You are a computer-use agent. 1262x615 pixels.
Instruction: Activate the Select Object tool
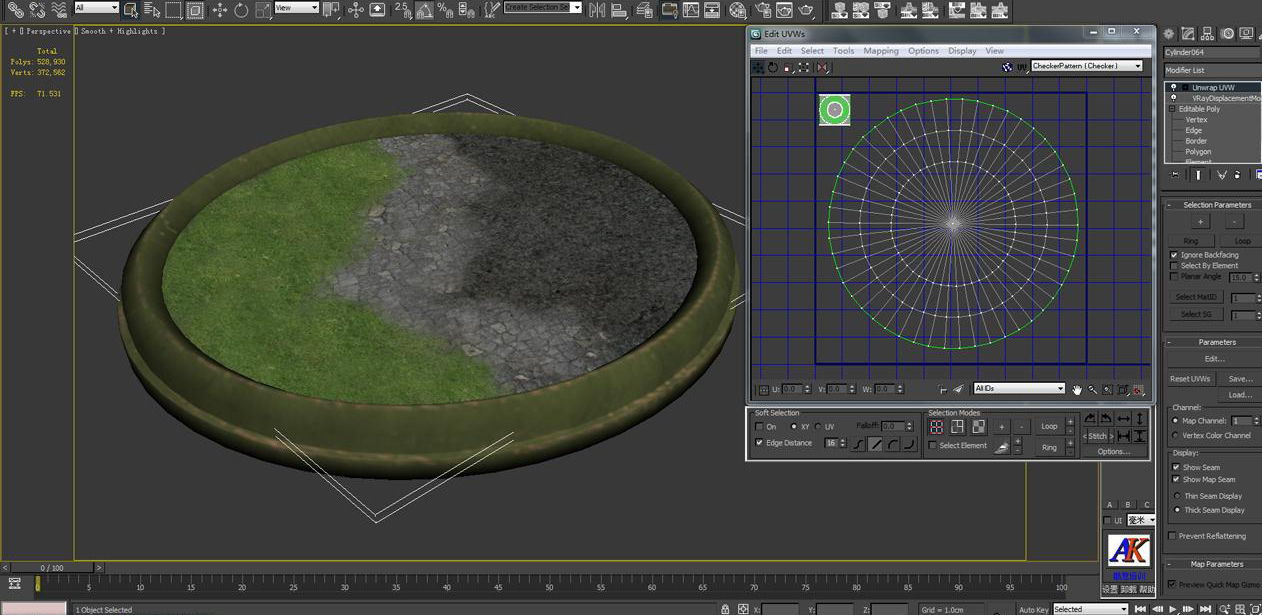(131, 10)
